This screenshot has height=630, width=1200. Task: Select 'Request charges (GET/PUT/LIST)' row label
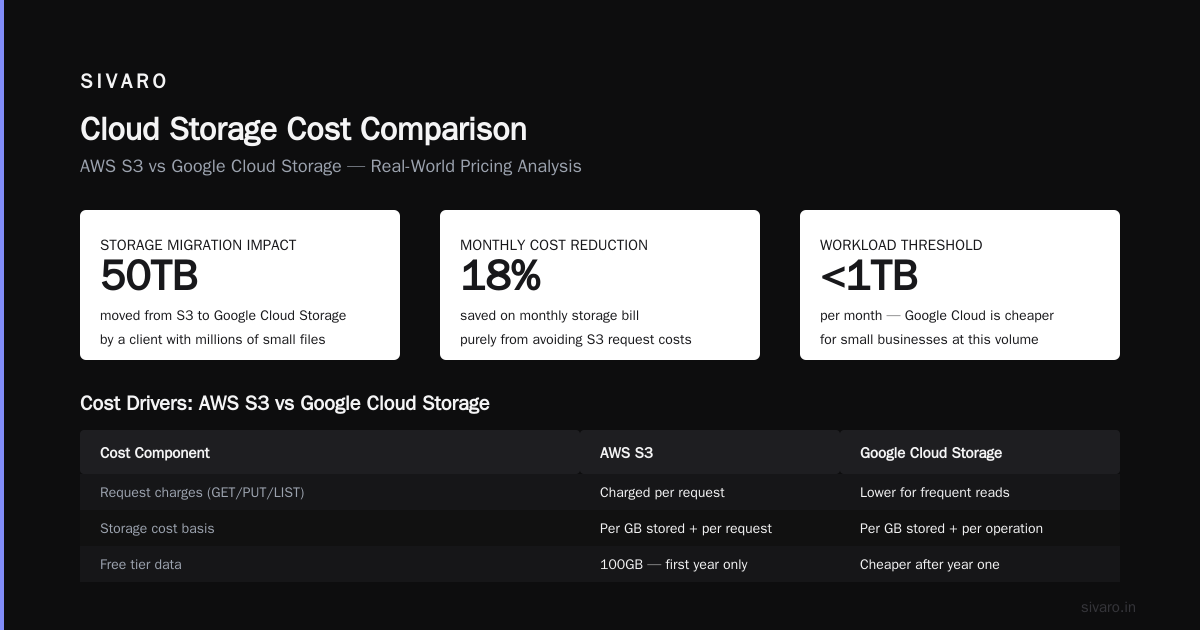tap(202, 492)
